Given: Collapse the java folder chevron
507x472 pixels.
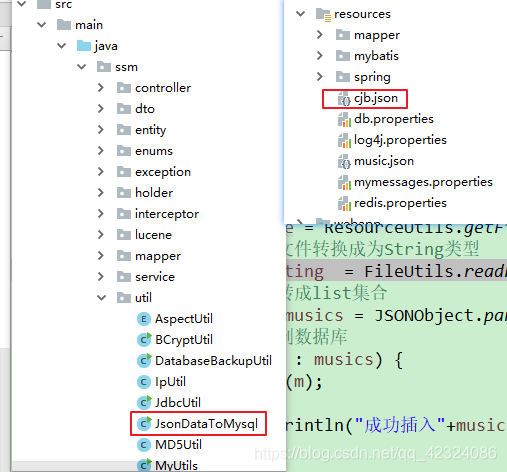Looking at the screenshot, I should [62, 46].
